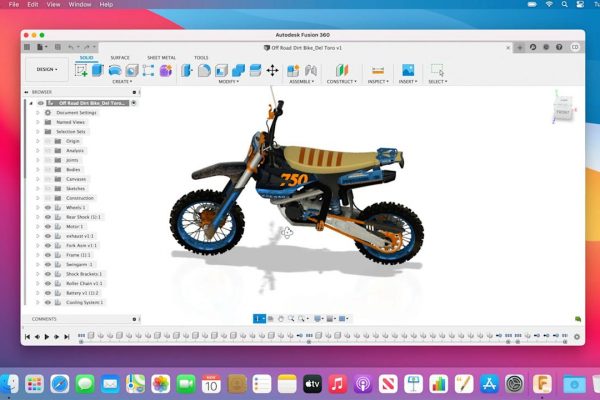The height and width of the screenshot is (400, 600).
Task: Select the Battery v1 (1):2 item
Action: [82, 293]
